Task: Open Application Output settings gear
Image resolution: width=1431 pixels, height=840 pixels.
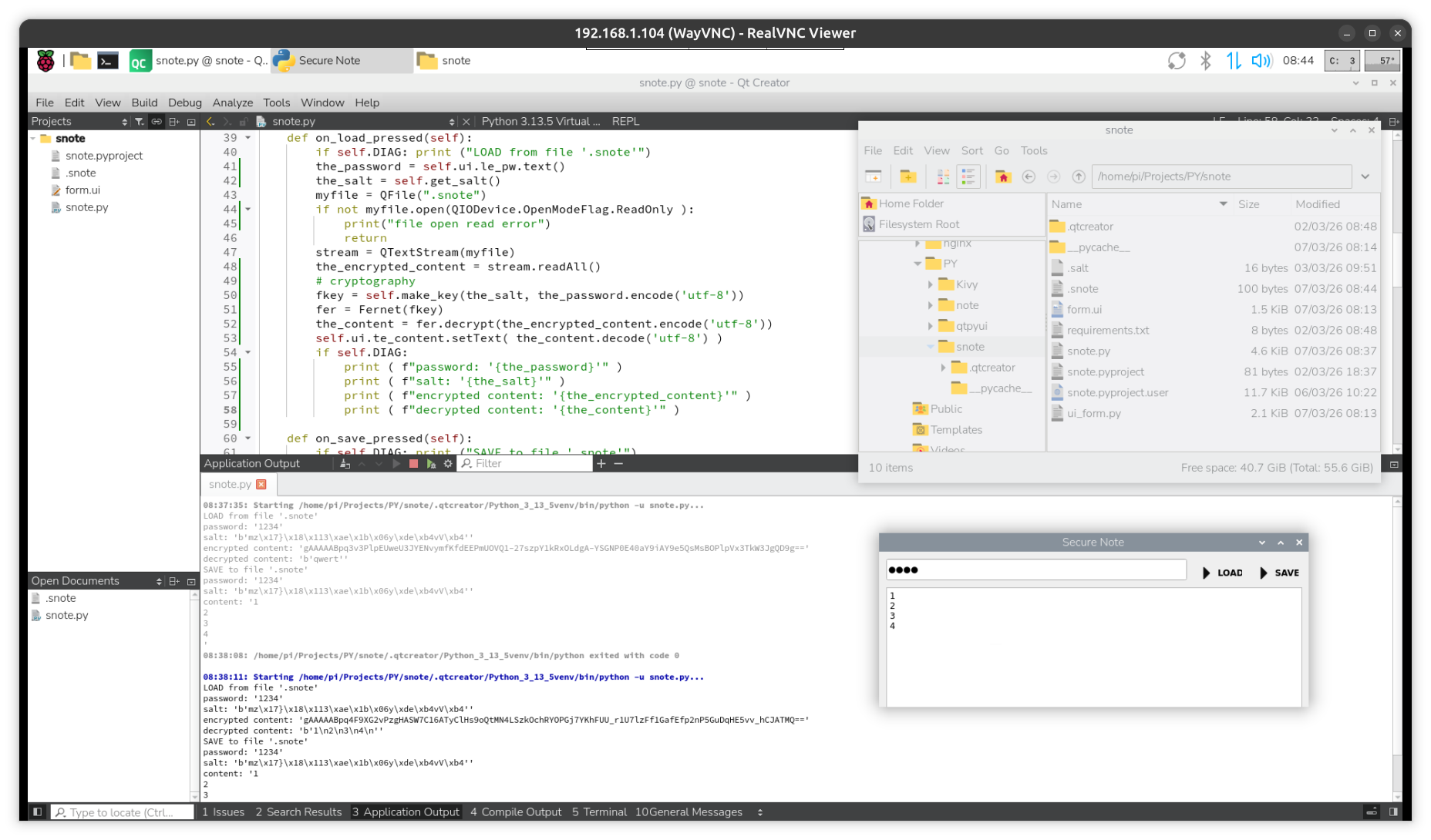Action: pos(448,464)
